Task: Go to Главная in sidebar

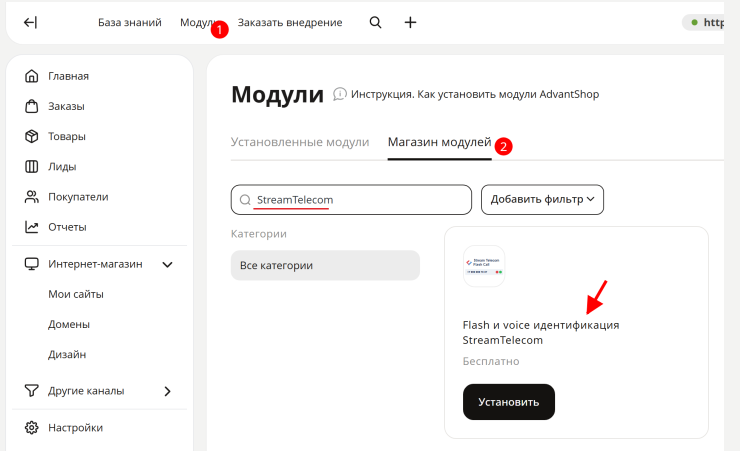Action: point(68,76)
